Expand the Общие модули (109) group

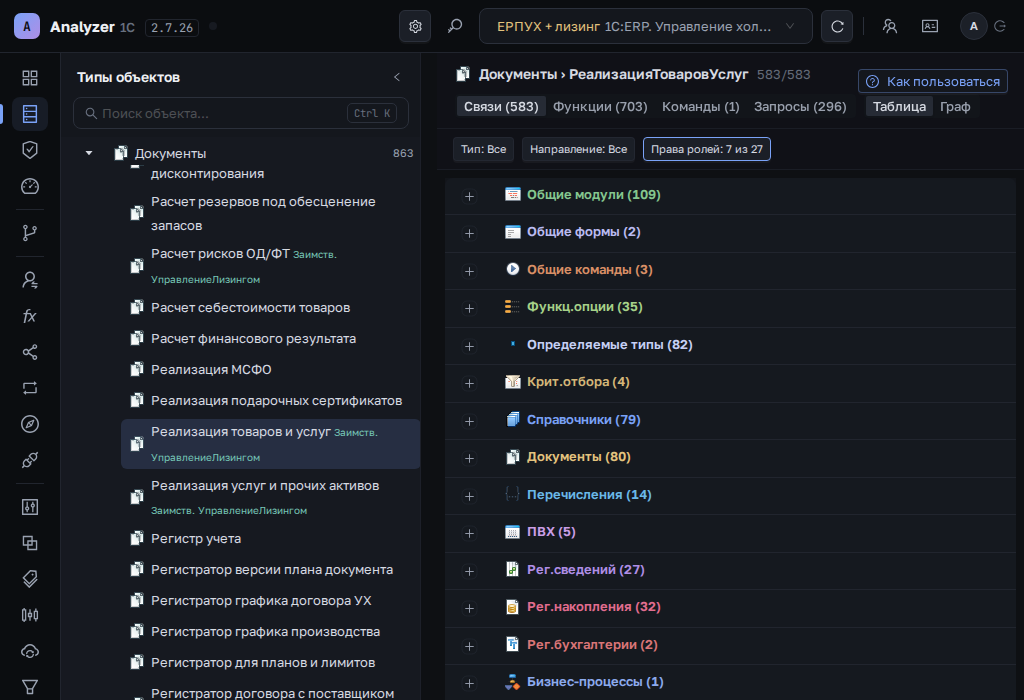click(469, 197)
